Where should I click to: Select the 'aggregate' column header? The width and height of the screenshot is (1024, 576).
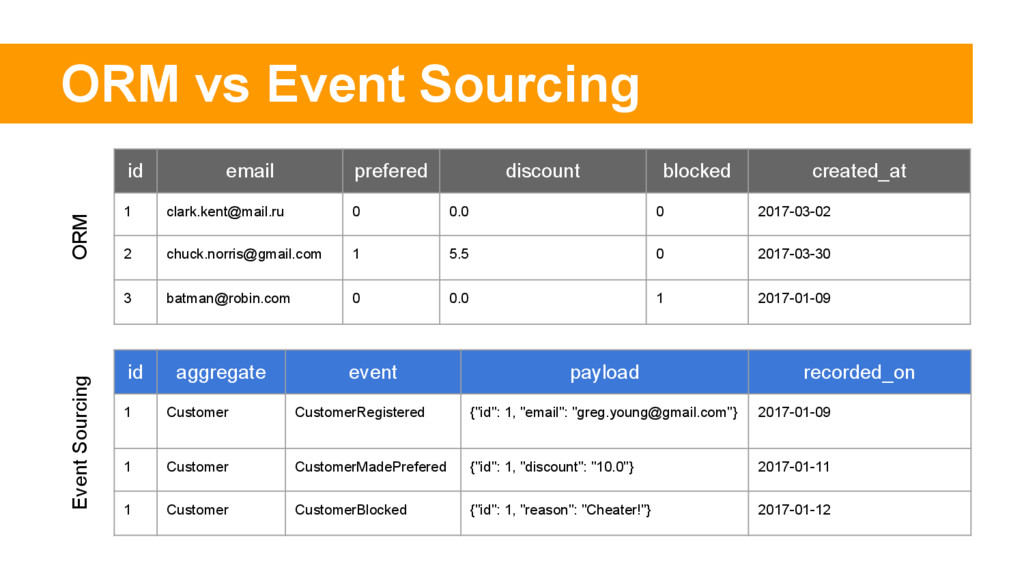221,372
